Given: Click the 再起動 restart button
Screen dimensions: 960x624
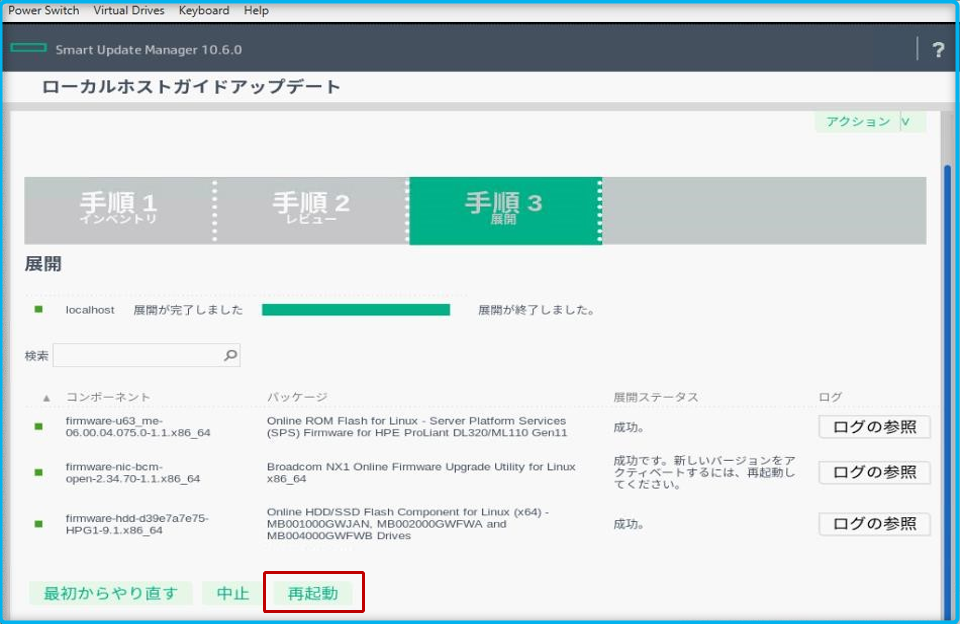Looking at the screenshot, I should point(314,592).
